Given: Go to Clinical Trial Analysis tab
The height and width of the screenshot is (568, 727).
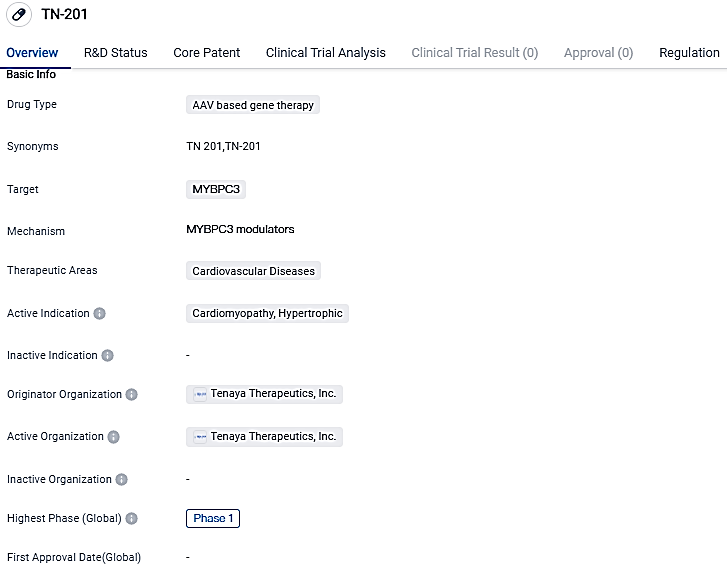Looking at the screenshot, I should tap(325, 53).
